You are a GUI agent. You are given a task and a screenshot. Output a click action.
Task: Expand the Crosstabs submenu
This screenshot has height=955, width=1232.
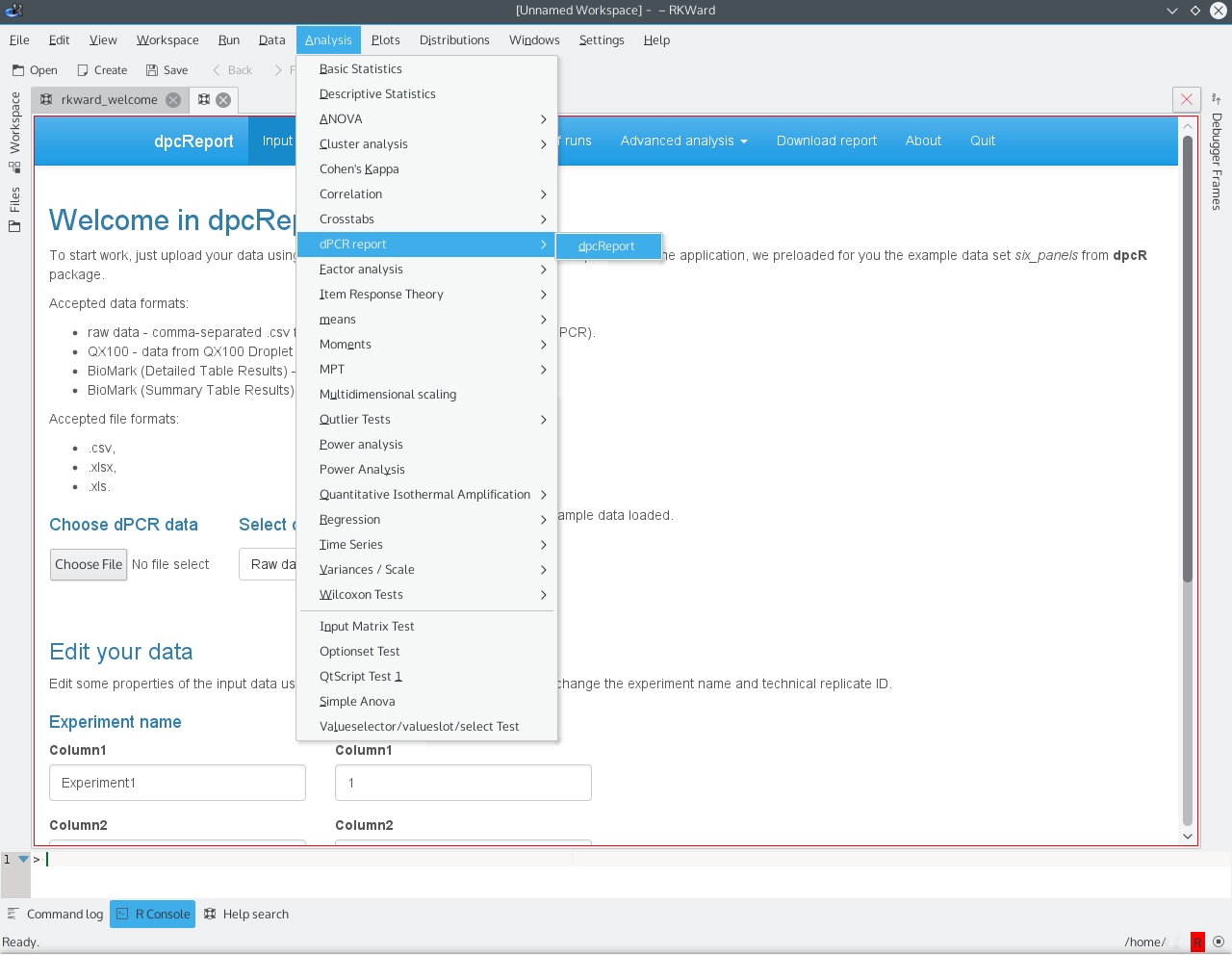pos(426,219)
